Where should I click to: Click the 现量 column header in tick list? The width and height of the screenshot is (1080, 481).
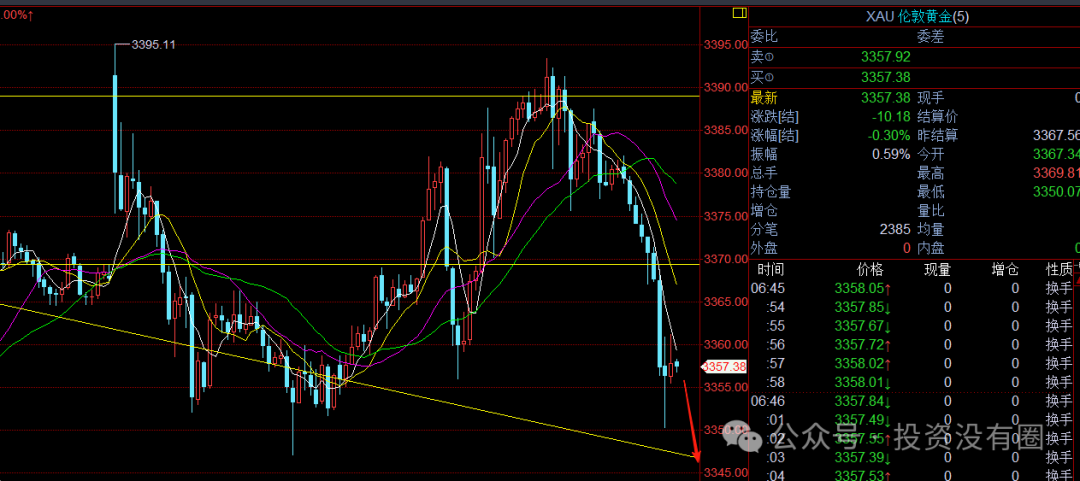[937, 269]
